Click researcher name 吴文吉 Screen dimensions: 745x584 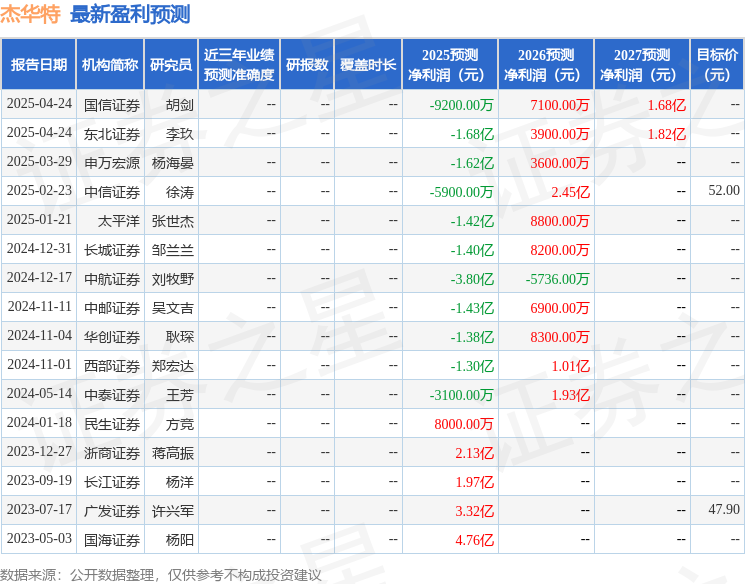pyautogui.click(x=172, y=308)
